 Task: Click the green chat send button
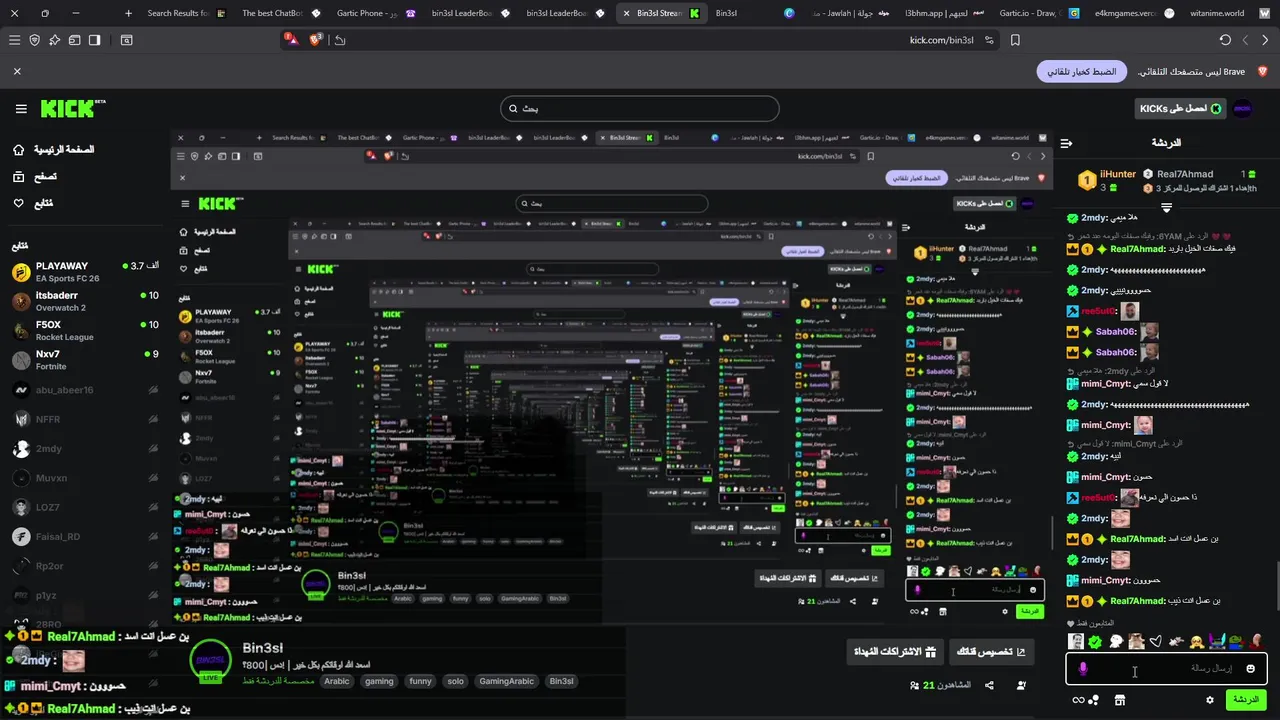[x=1246, y=700]
